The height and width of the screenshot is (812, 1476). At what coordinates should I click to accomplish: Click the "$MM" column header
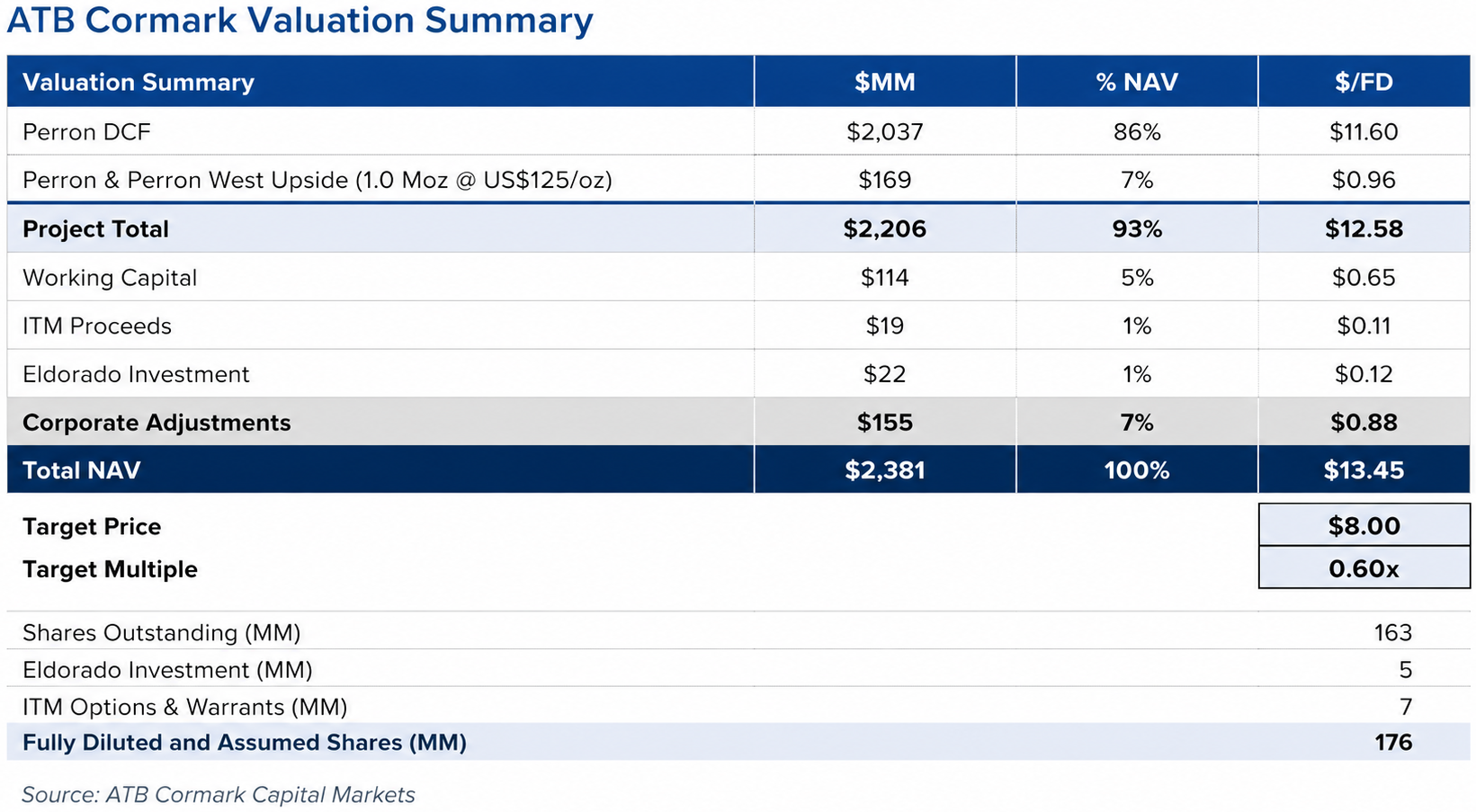tap(885, 82)
